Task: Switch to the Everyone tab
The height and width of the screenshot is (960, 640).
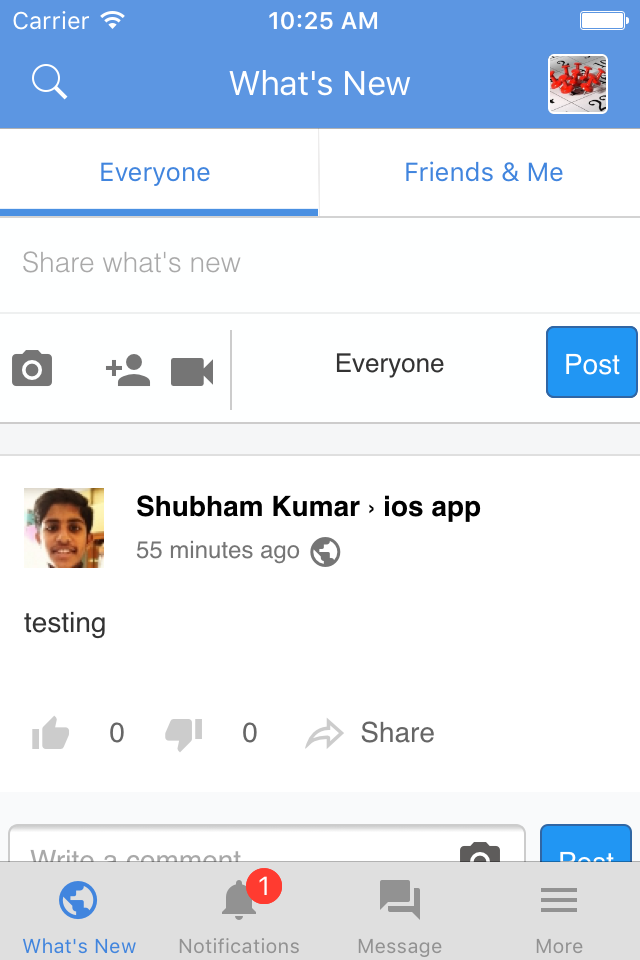Action: pyautogui.click(x=155, y=172)
